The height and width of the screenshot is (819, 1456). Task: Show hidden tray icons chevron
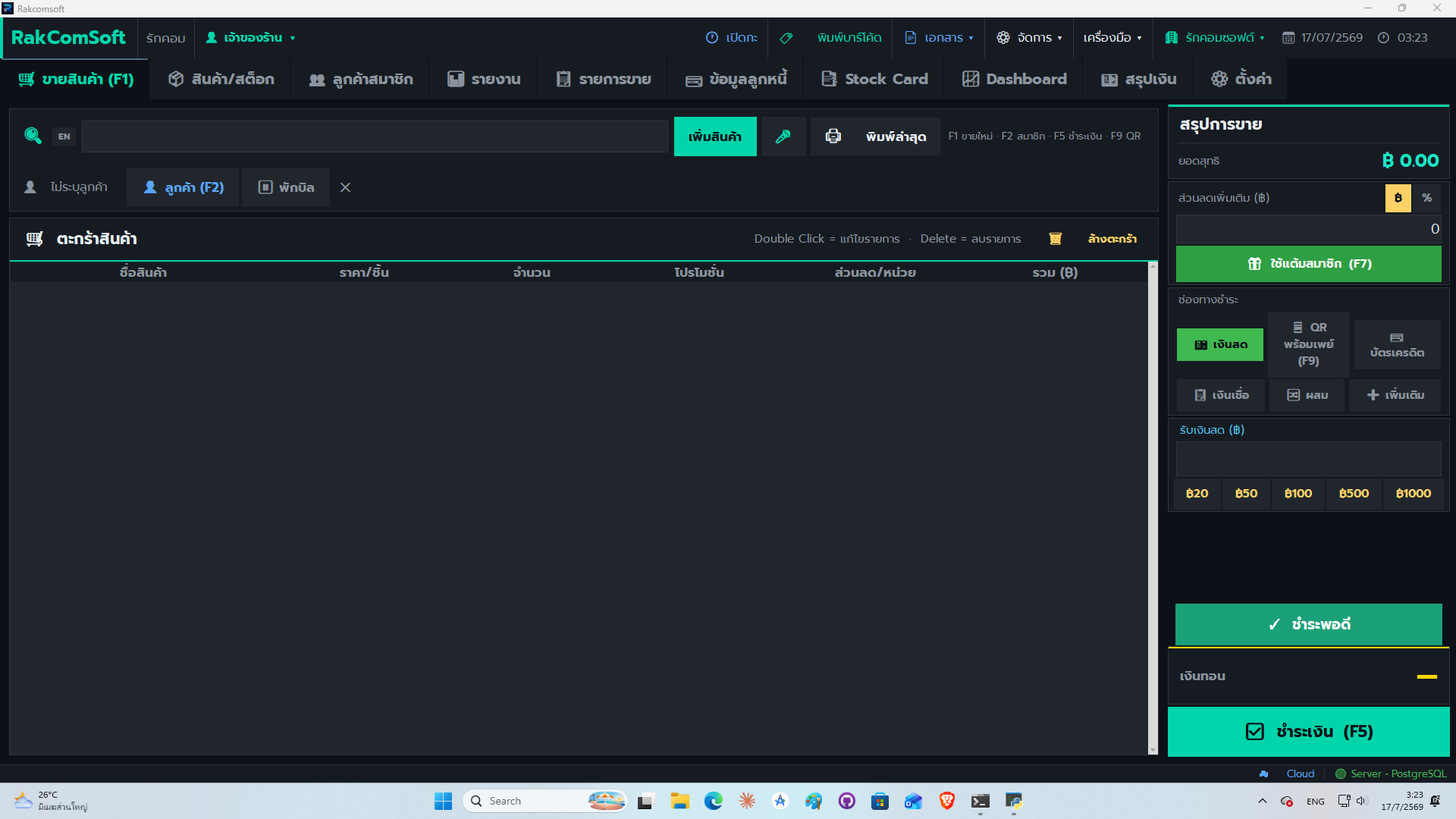tap(1262, 801)
